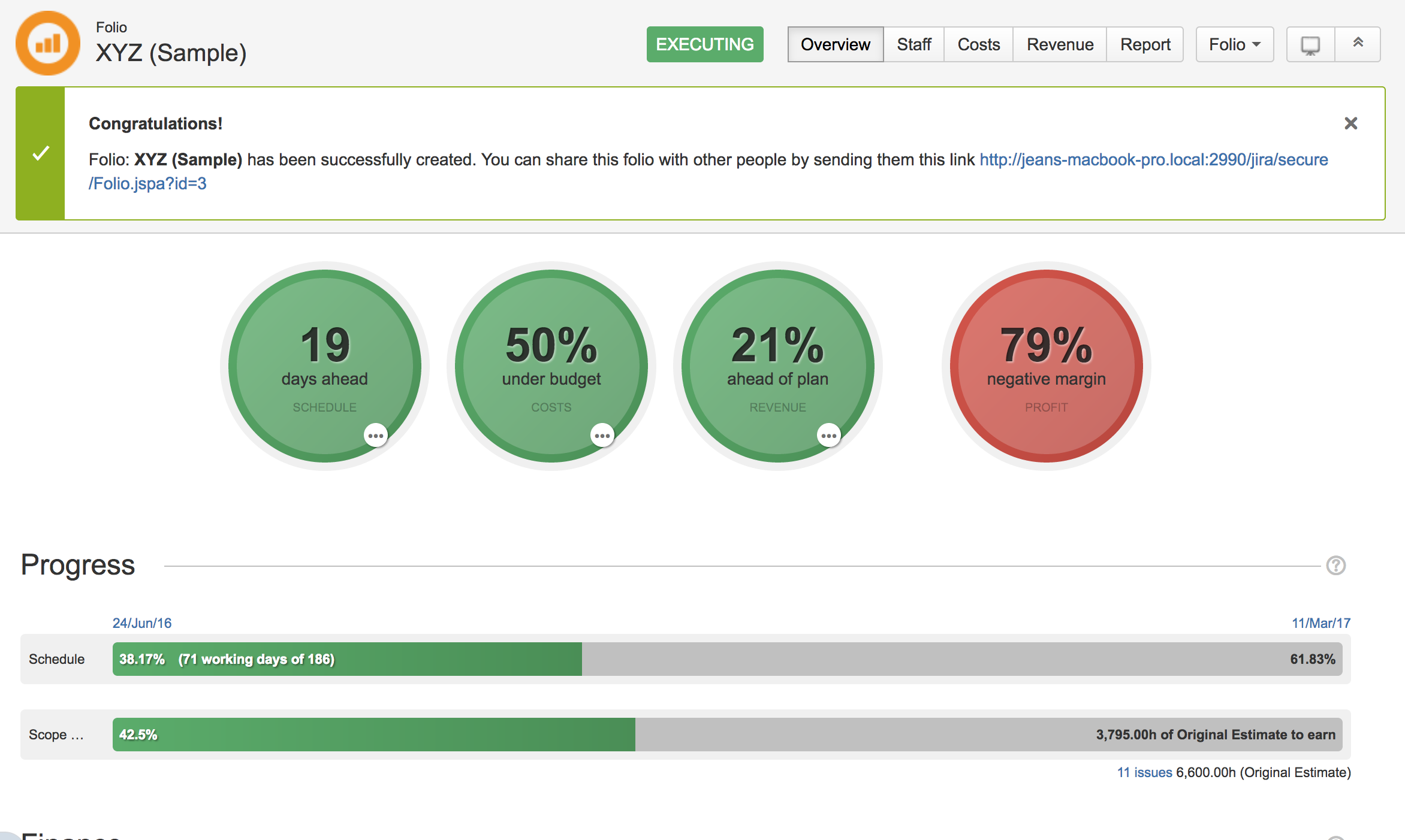
Task: Switch to the Staff tab
Action: [913, 44]
